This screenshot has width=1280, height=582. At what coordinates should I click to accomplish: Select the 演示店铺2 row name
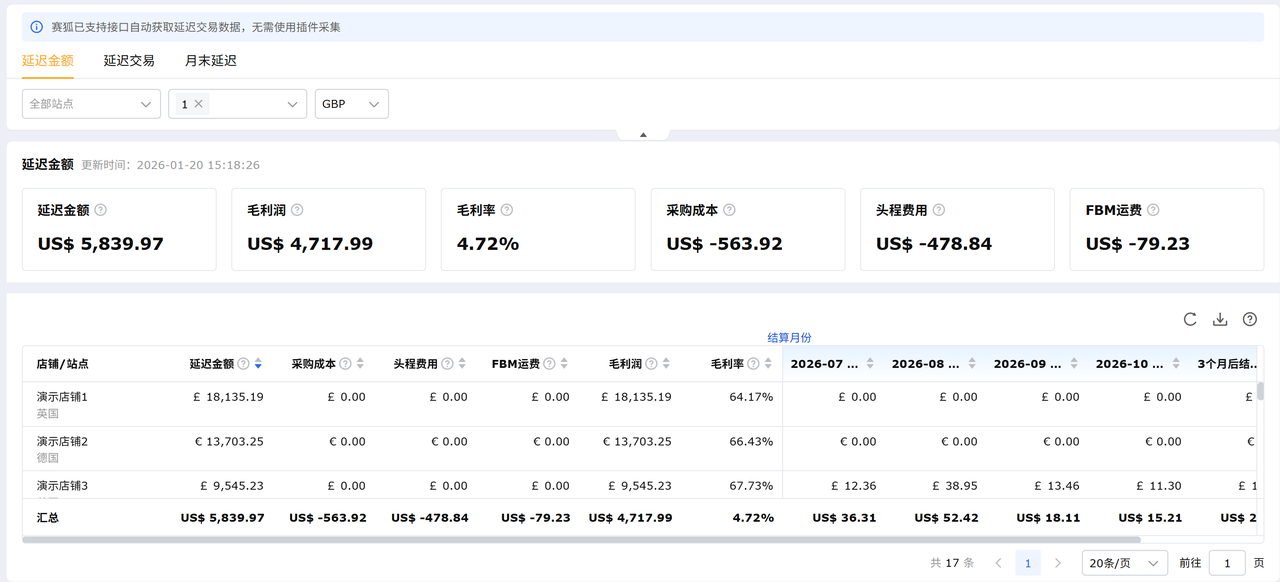tap(63, 441)
